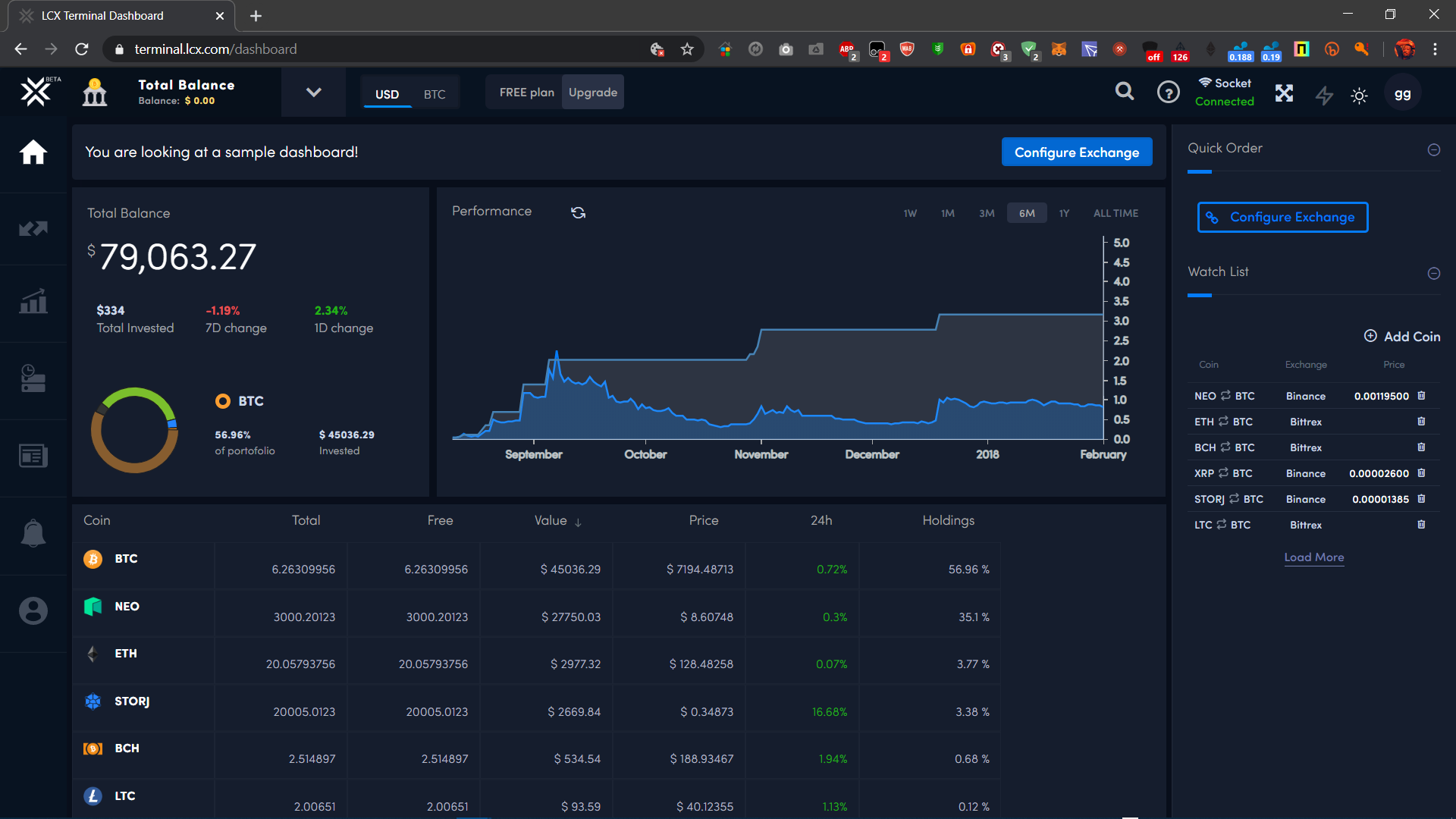
Task: Click the search magnifier icon
Action: click(1125, 93)
